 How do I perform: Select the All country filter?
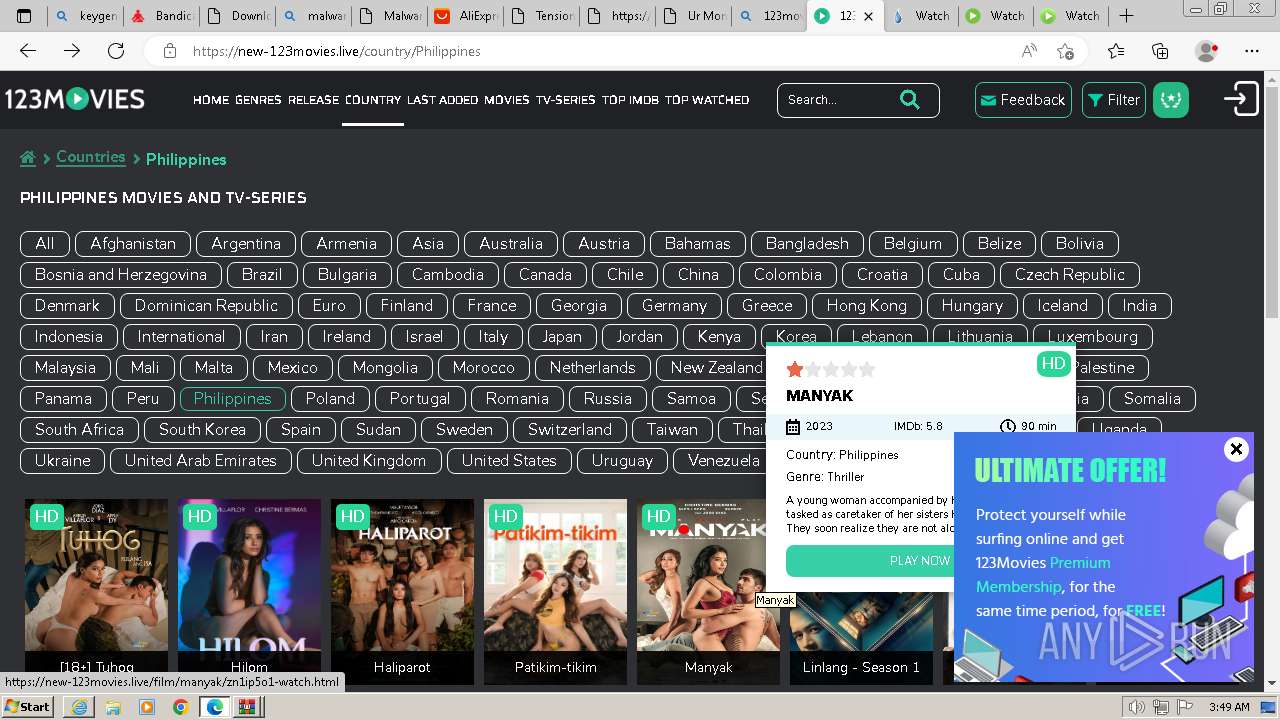(x=45, y=243)
